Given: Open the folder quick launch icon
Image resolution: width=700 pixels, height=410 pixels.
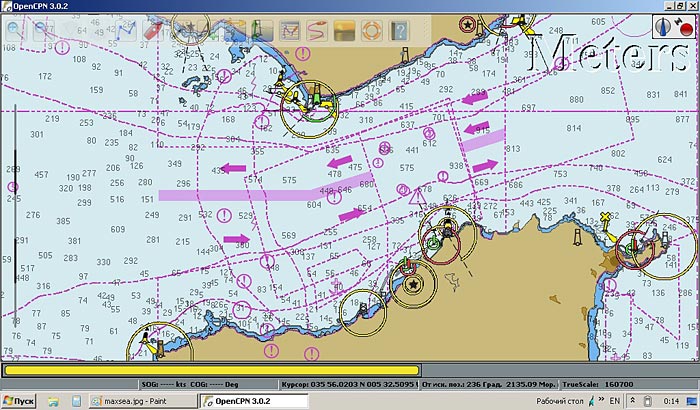Looking at the screenshot, I should tap(53, 401).
